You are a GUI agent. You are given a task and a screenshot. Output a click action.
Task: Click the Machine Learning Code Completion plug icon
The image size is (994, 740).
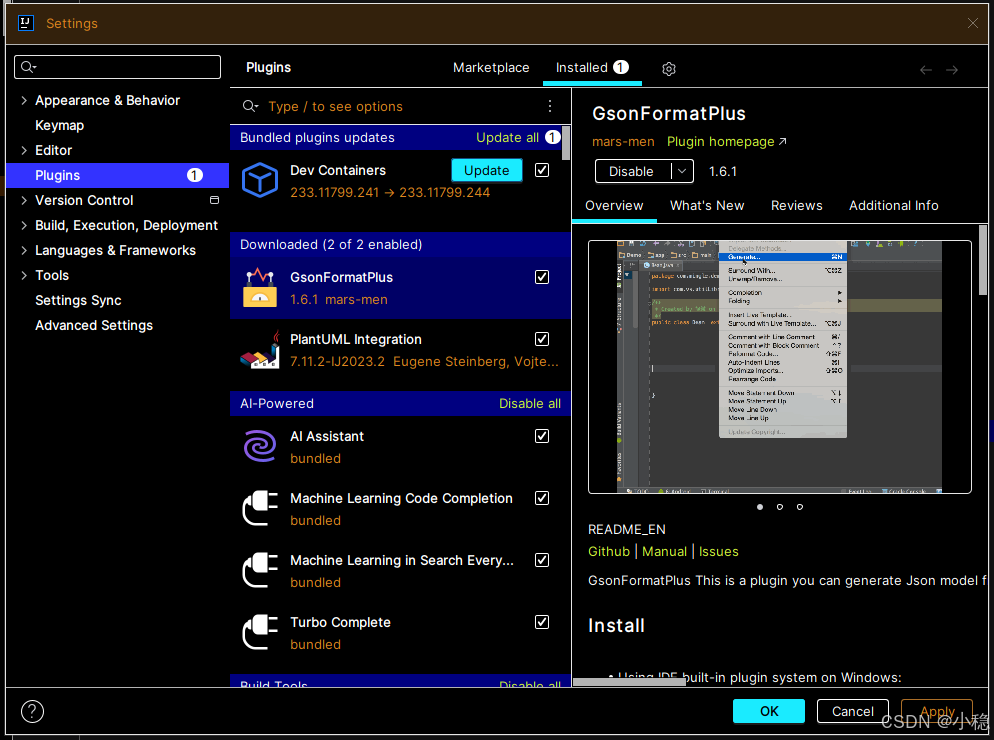[x=260, y=509]
